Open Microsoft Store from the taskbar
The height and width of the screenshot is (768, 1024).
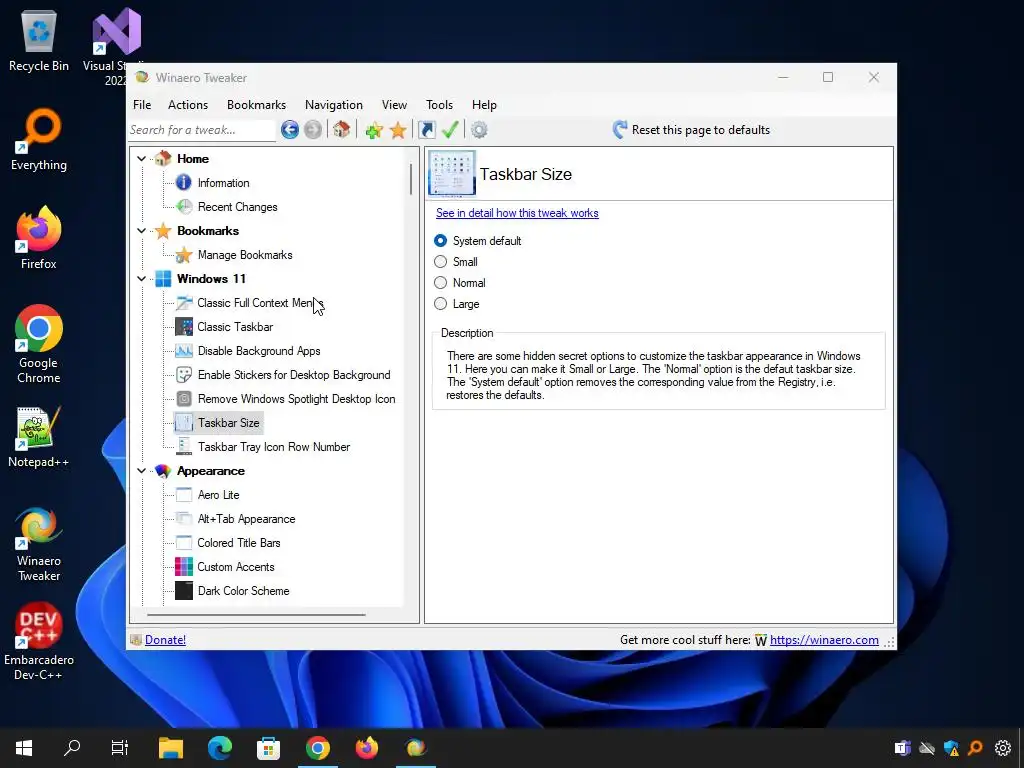(268, 748)
